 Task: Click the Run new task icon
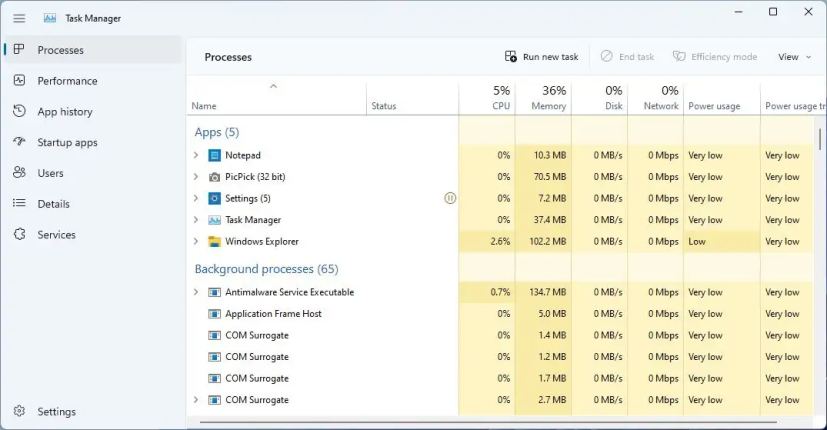pyautogui.click(x=511, y=57)
